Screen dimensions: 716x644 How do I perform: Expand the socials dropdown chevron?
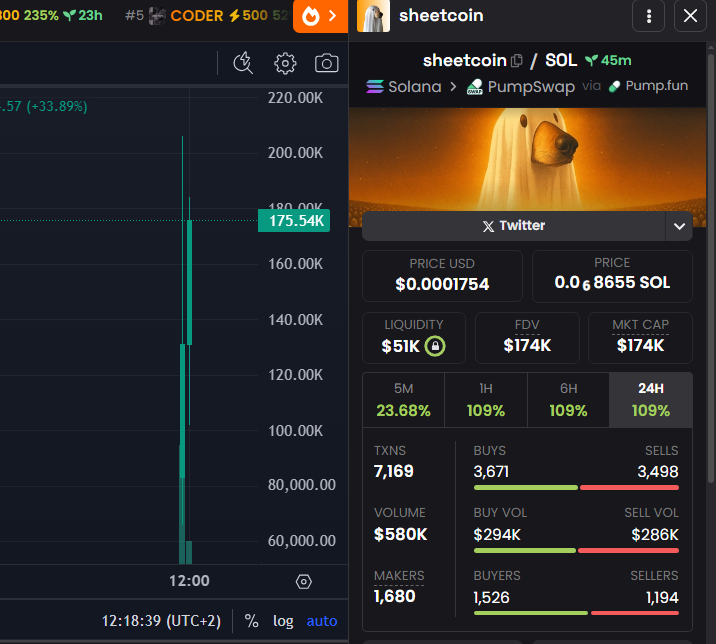click(679, 226)
